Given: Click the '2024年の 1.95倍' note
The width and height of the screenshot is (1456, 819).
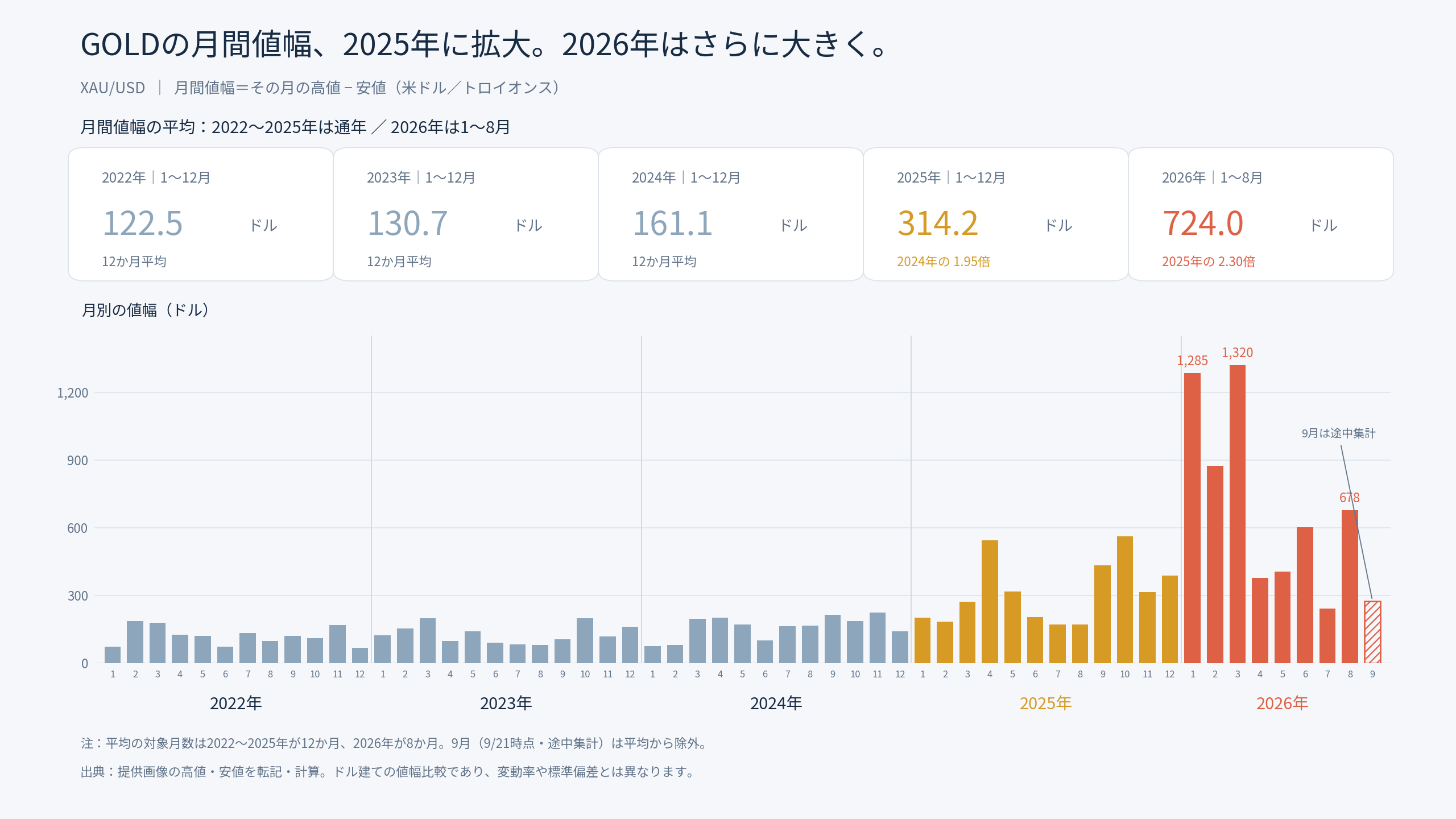Looking at the screenshot, I should tap(944, 262).
